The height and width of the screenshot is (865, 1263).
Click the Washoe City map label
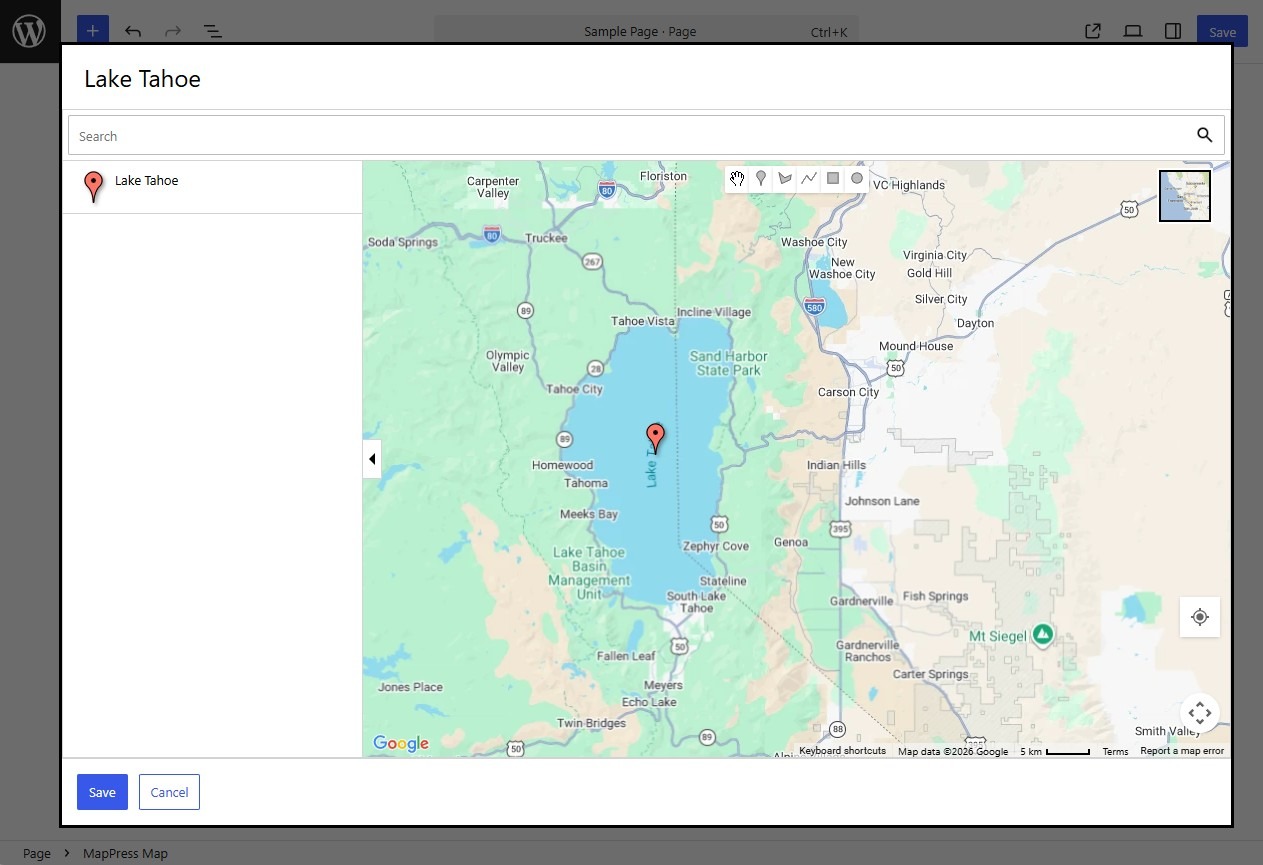814,242
